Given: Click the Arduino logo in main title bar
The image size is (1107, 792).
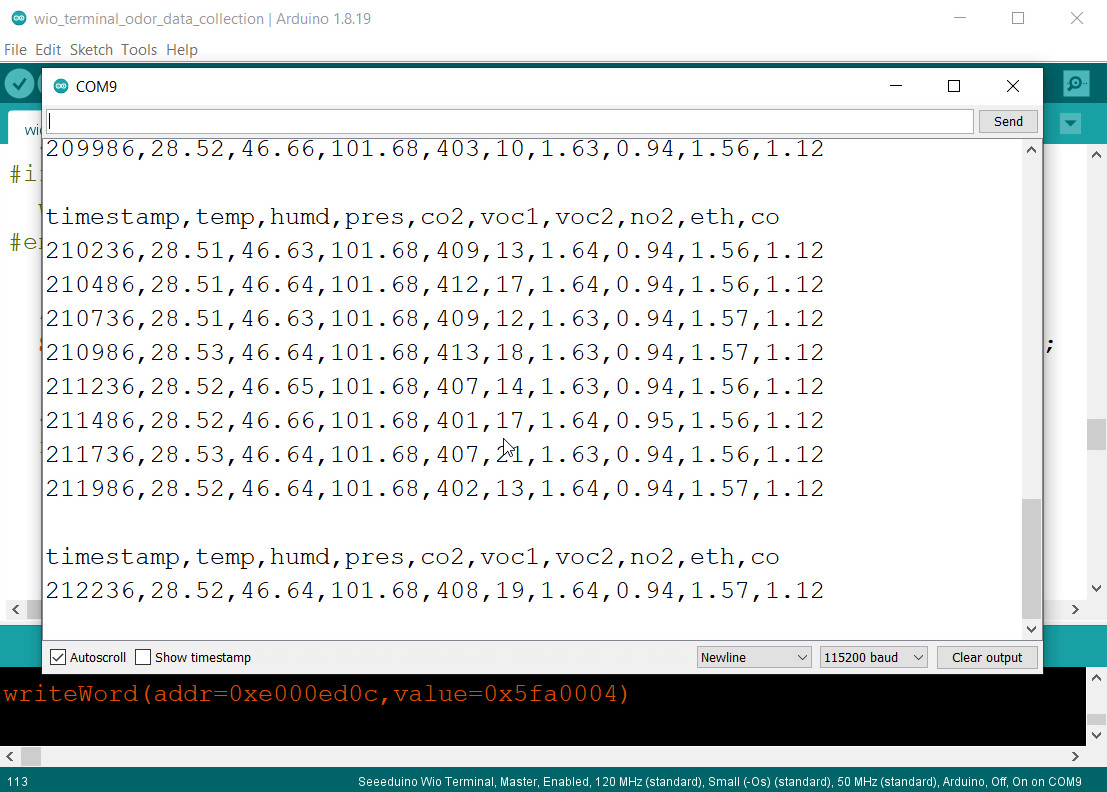Looking at the screenshot, I should click(18, 19).
